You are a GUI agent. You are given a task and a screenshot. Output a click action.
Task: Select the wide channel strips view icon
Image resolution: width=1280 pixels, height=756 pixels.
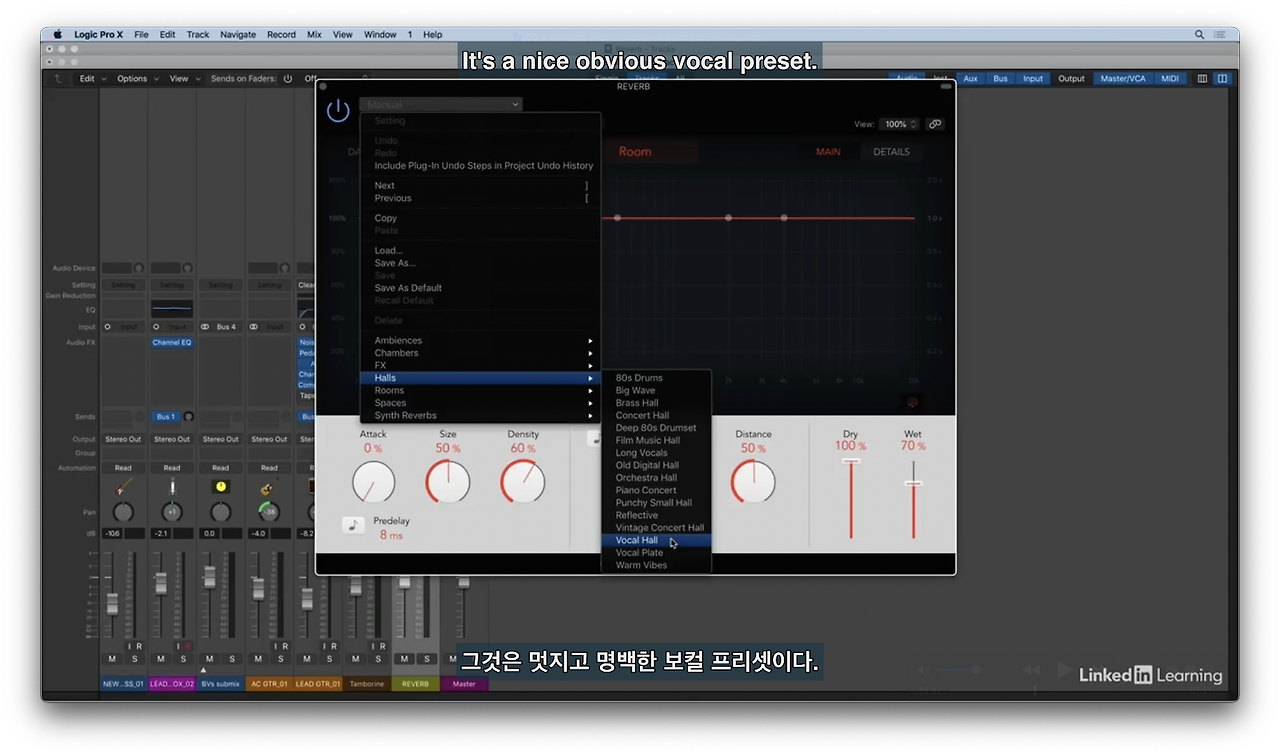pyautogui.click(x=1222, y=78)
